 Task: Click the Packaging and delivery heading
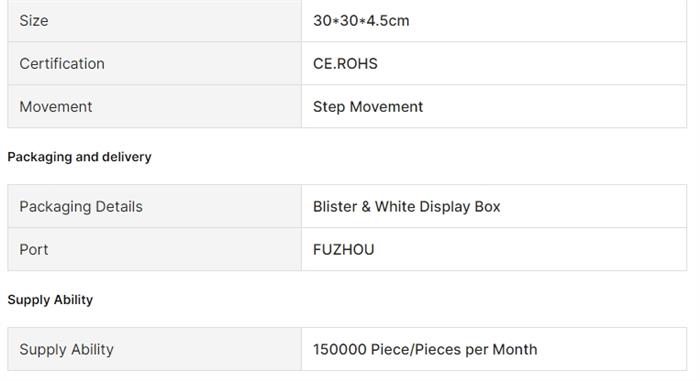click(79, 157)
